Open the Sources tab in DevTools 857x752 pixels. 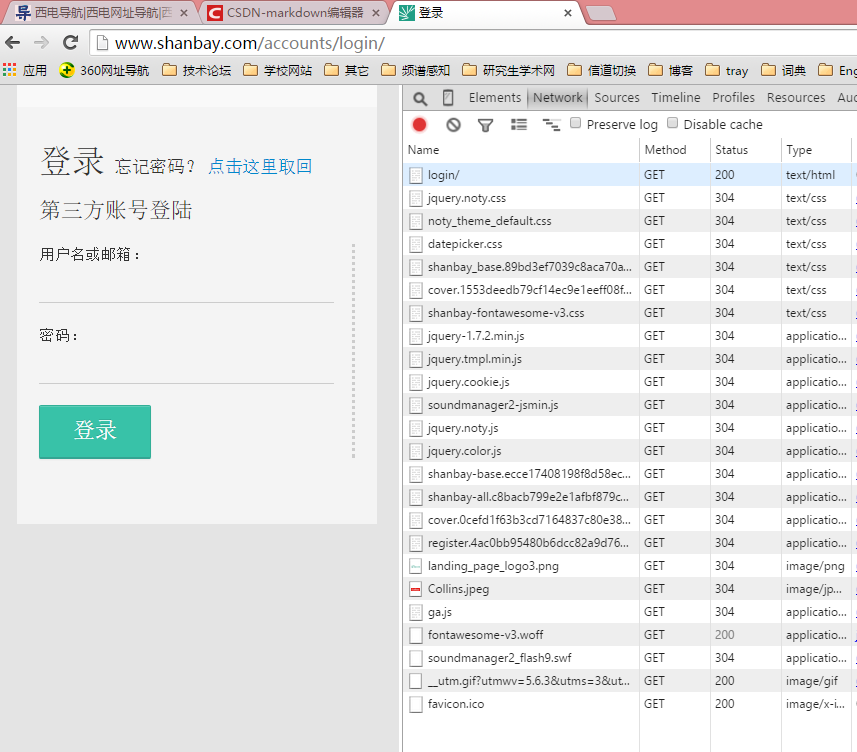click(x=616, y=98)
